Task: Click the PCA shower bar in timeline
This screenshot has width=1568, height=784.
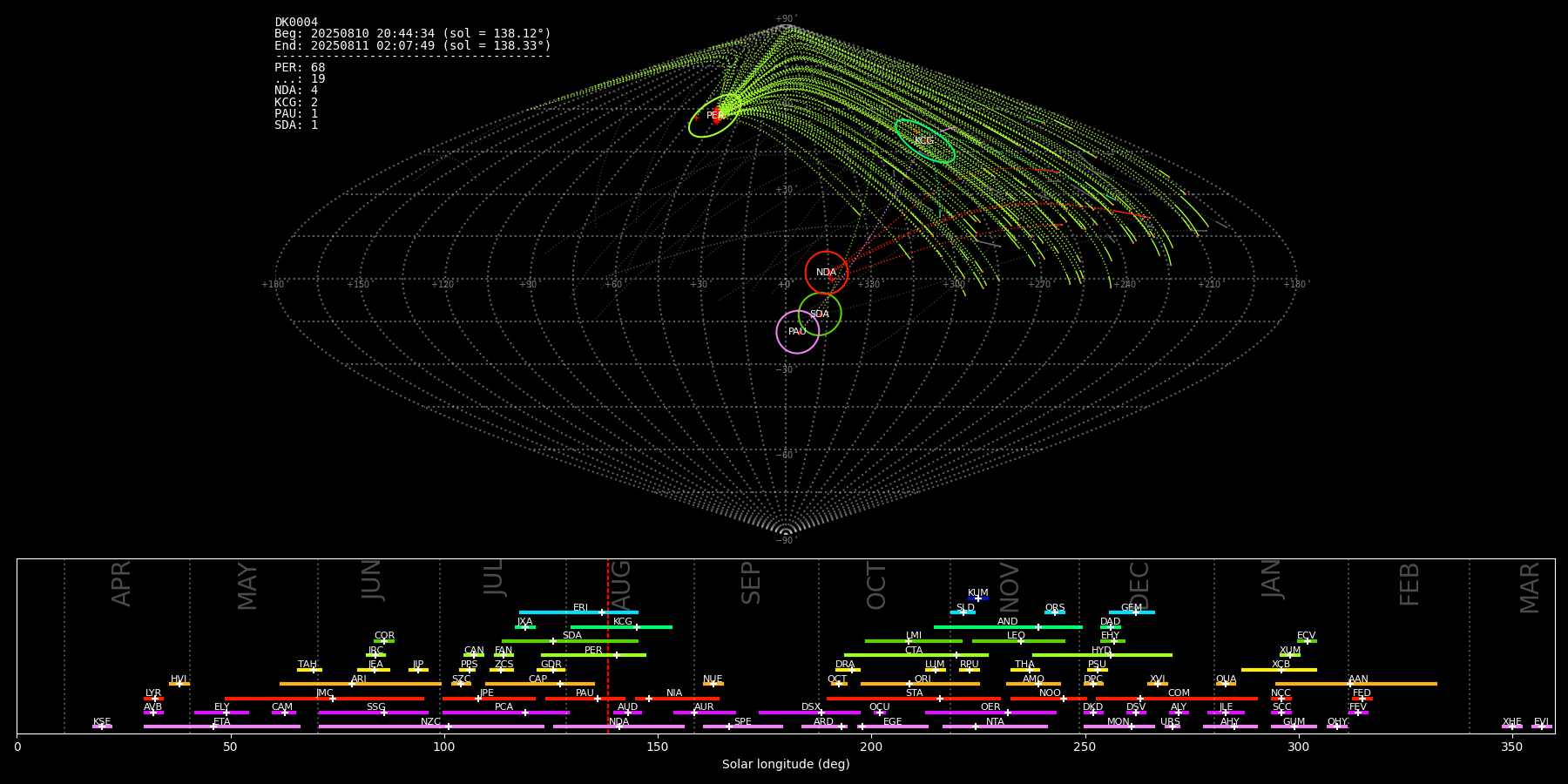Action: pyautogui.click(x=505, y=713)
